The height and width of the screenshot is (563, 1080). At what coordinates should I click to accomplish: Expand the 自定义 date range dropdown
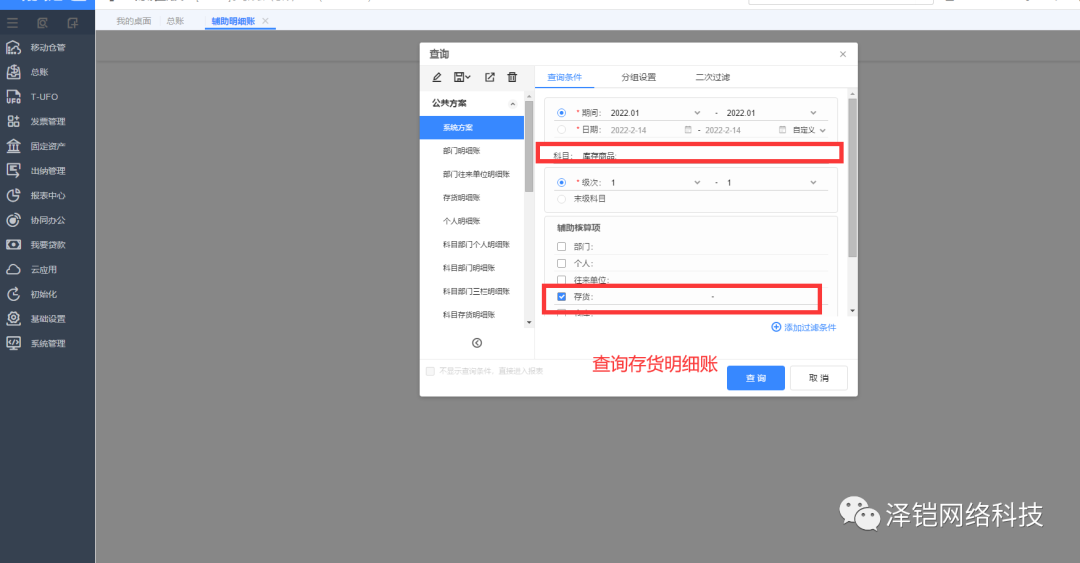tap(810, 130)
